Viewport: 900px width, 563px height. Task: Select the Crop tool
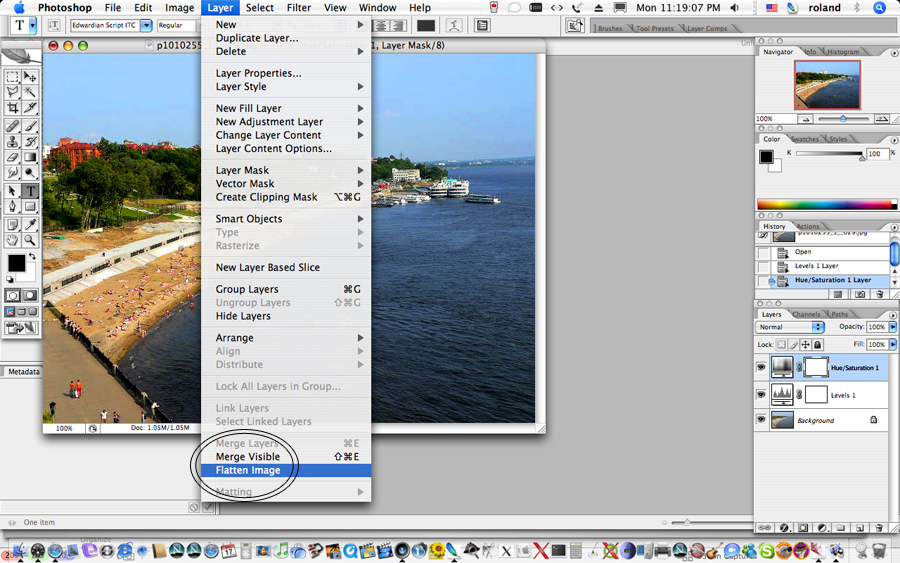coord(13,108)
